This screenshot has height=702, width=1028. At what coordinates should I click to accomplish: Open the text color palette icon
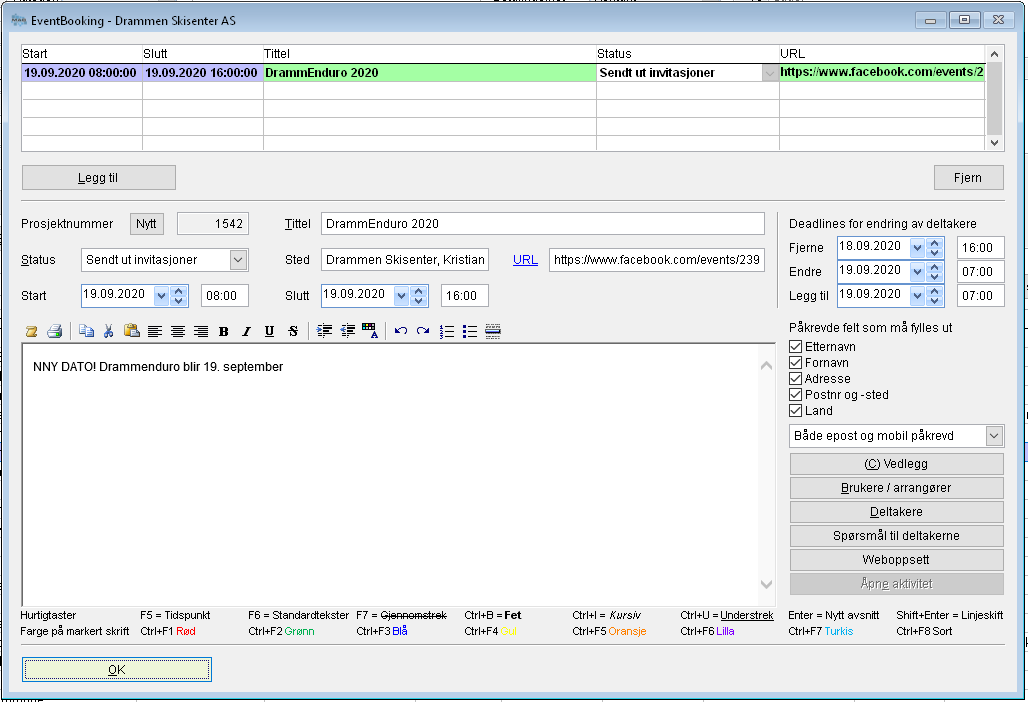click(370, 331)
